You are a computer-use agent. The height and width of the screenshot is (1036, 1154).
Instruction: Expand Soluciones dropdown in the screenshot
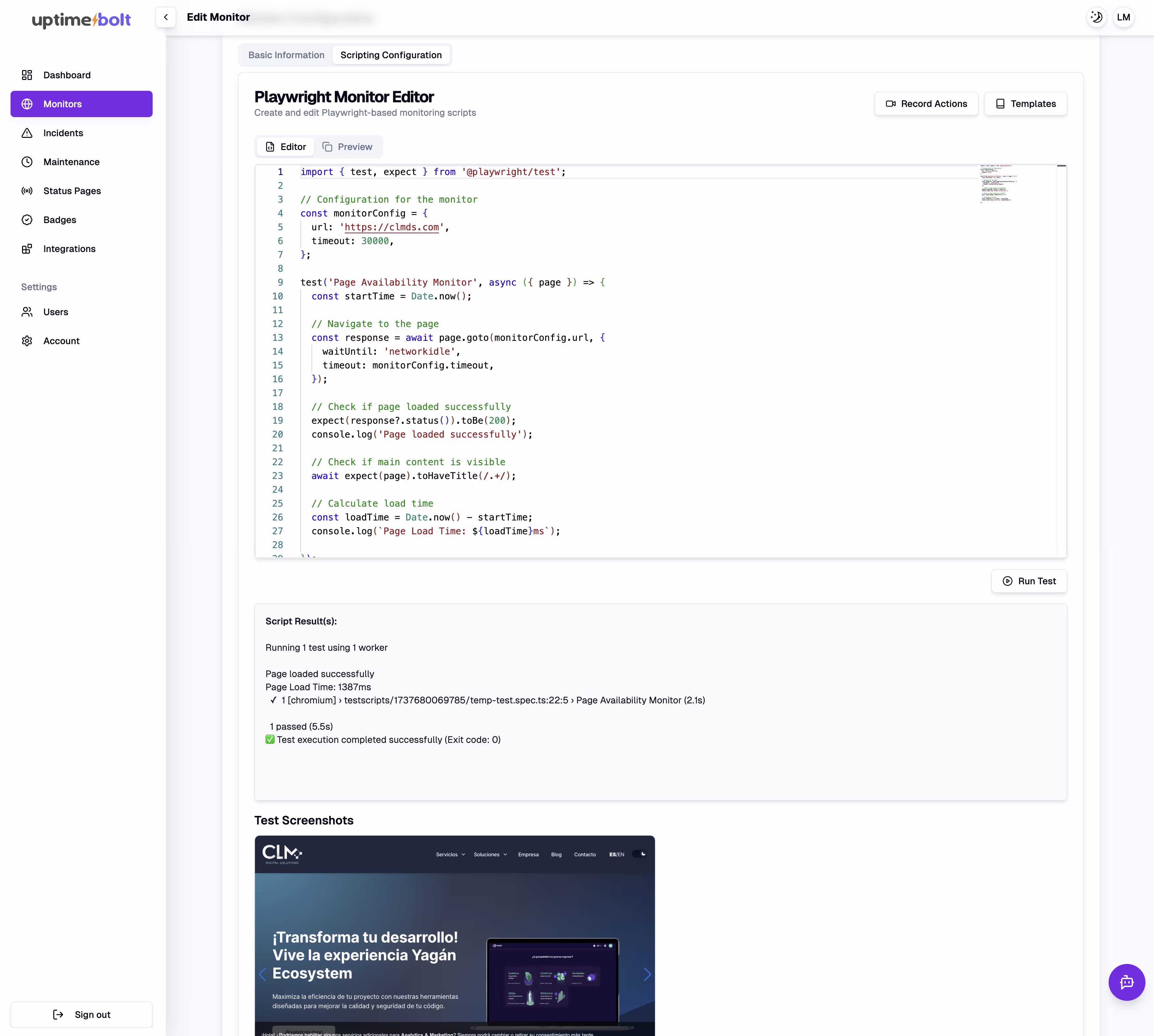[x=490, y=854]
